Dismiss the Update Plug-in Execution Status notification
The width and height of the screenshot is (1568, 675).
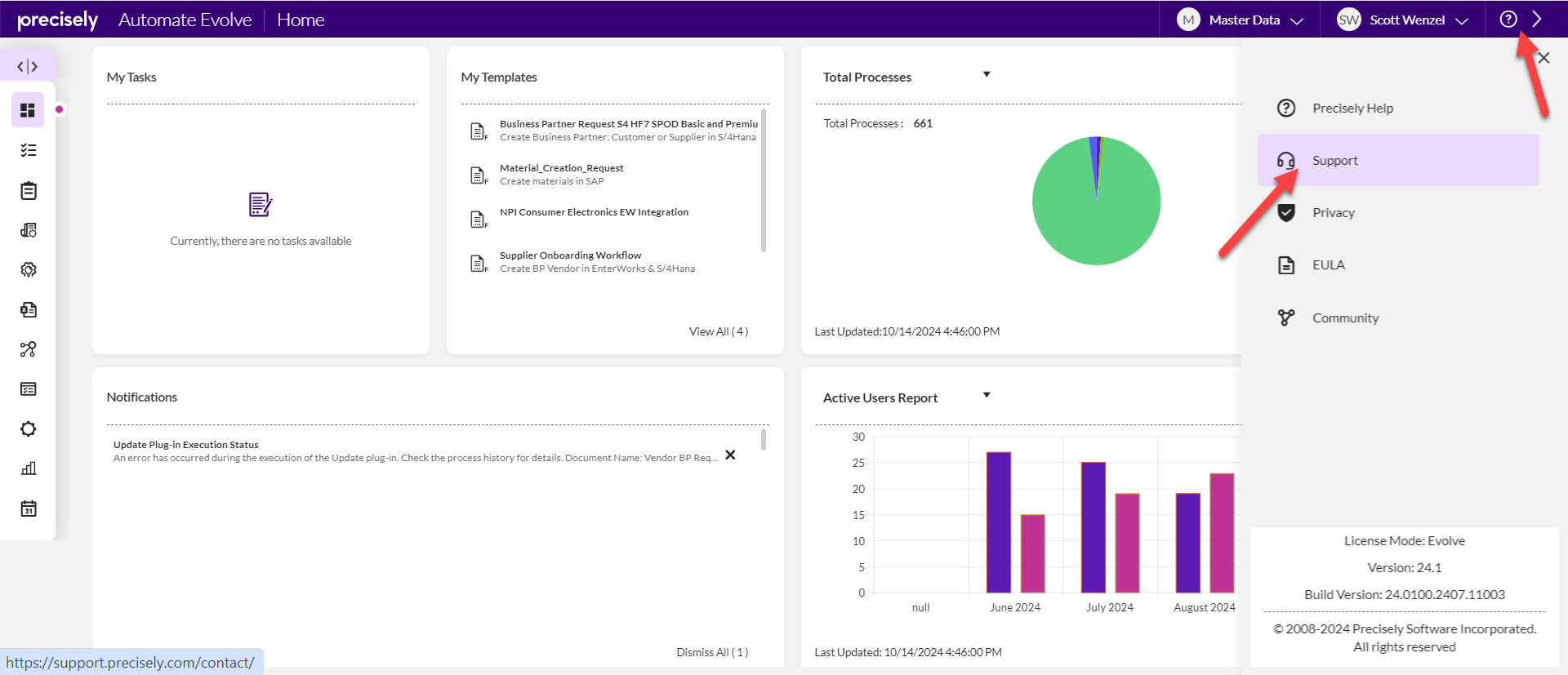[730, 455]
